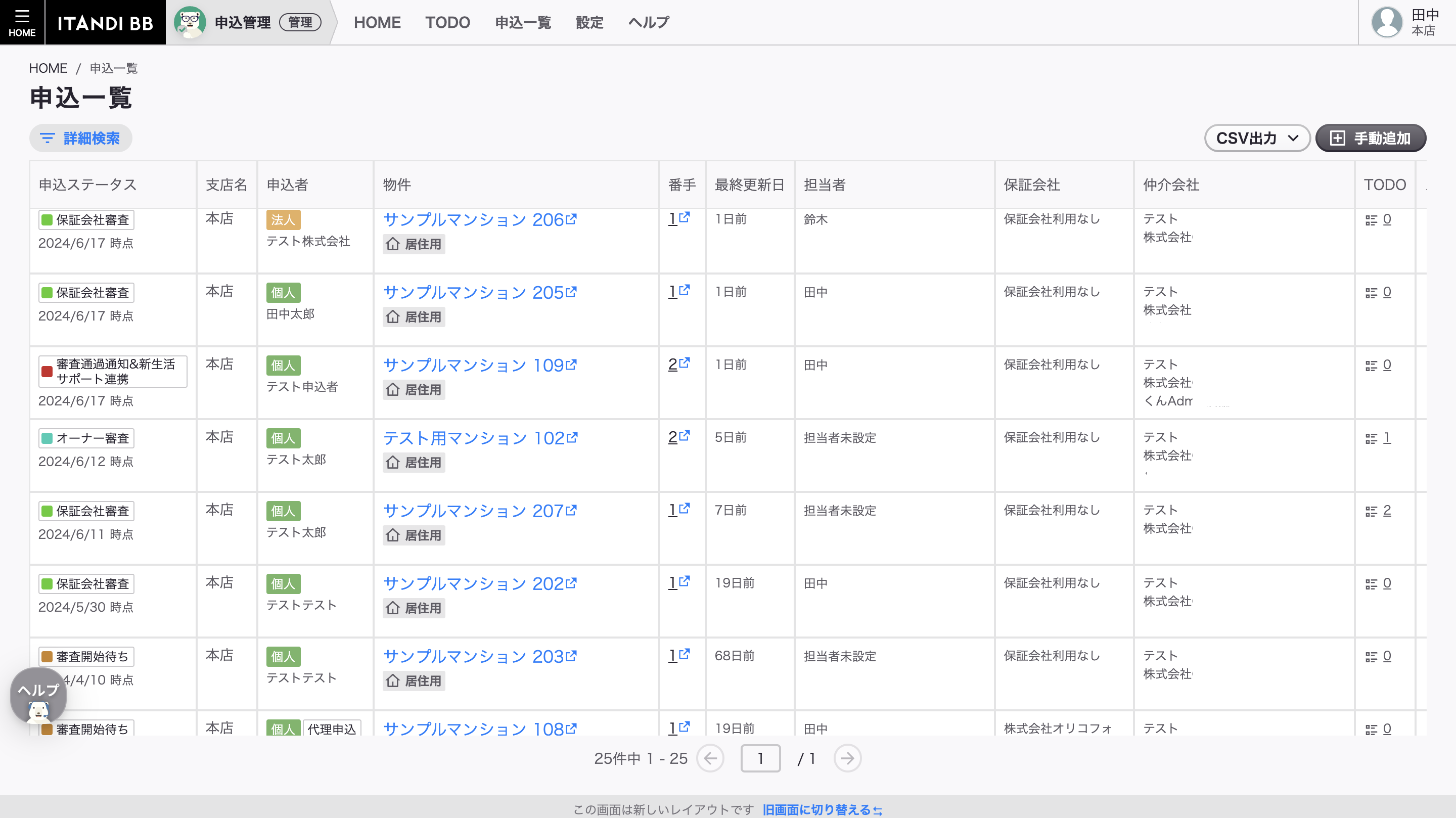Select TODO in the top navigation
1456x818 pixels.
click(x=447, y=23)
